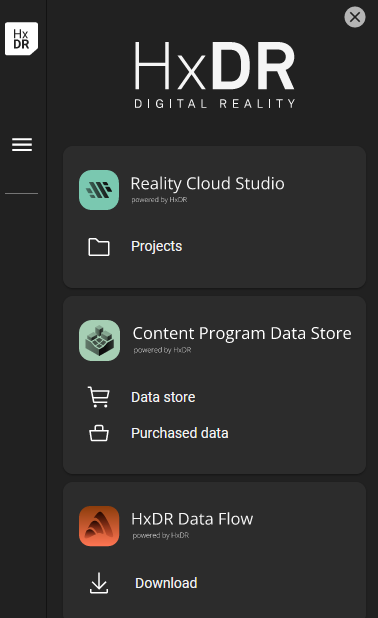Screen dimensions: 378x618
Task: Open the hamburger menu in the sidebar
Action: 22,145
